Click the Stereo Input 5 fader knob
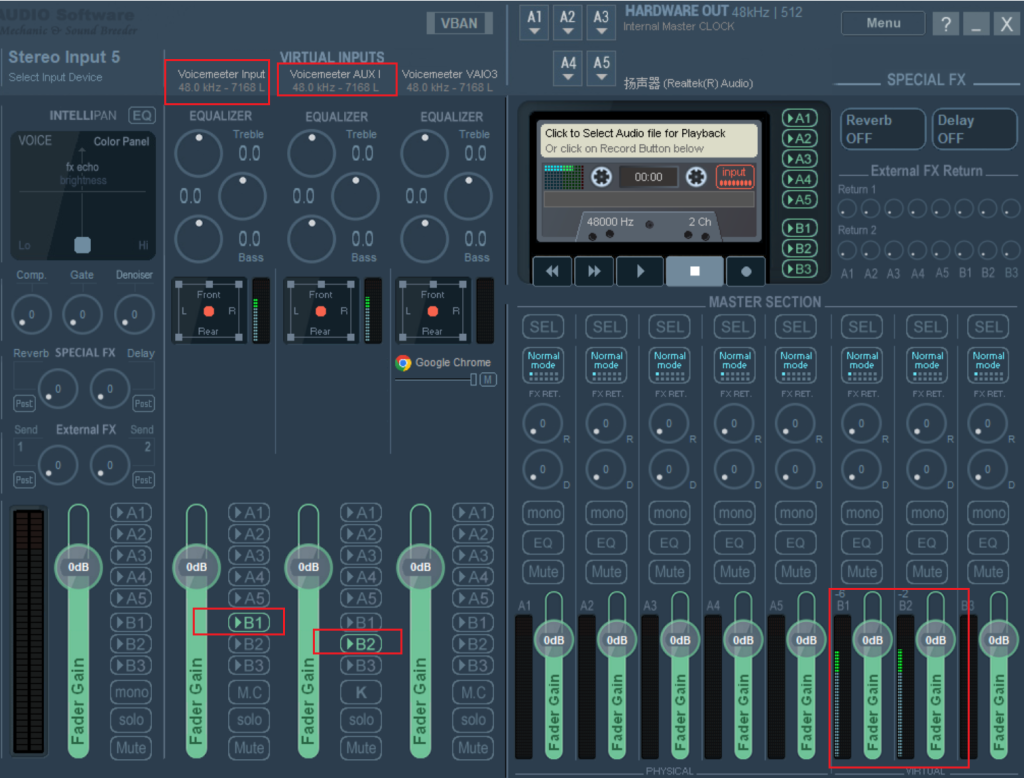The width and height of the screenshot is (1024, 778). (78, 567)
